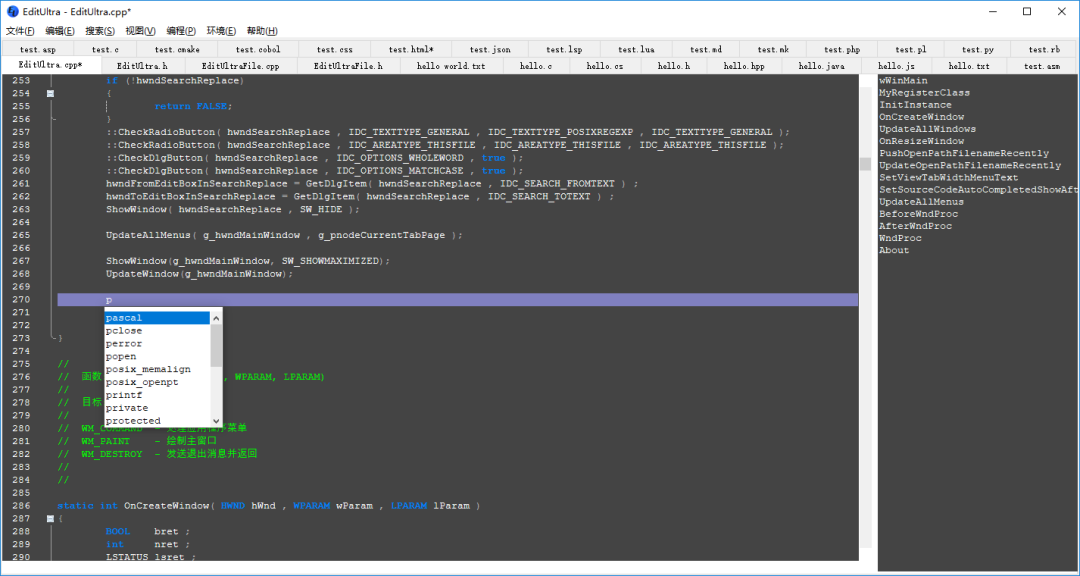
Task: Switch to the test.cmake tab
Action: pyautogui.click(x=177, y=50)
